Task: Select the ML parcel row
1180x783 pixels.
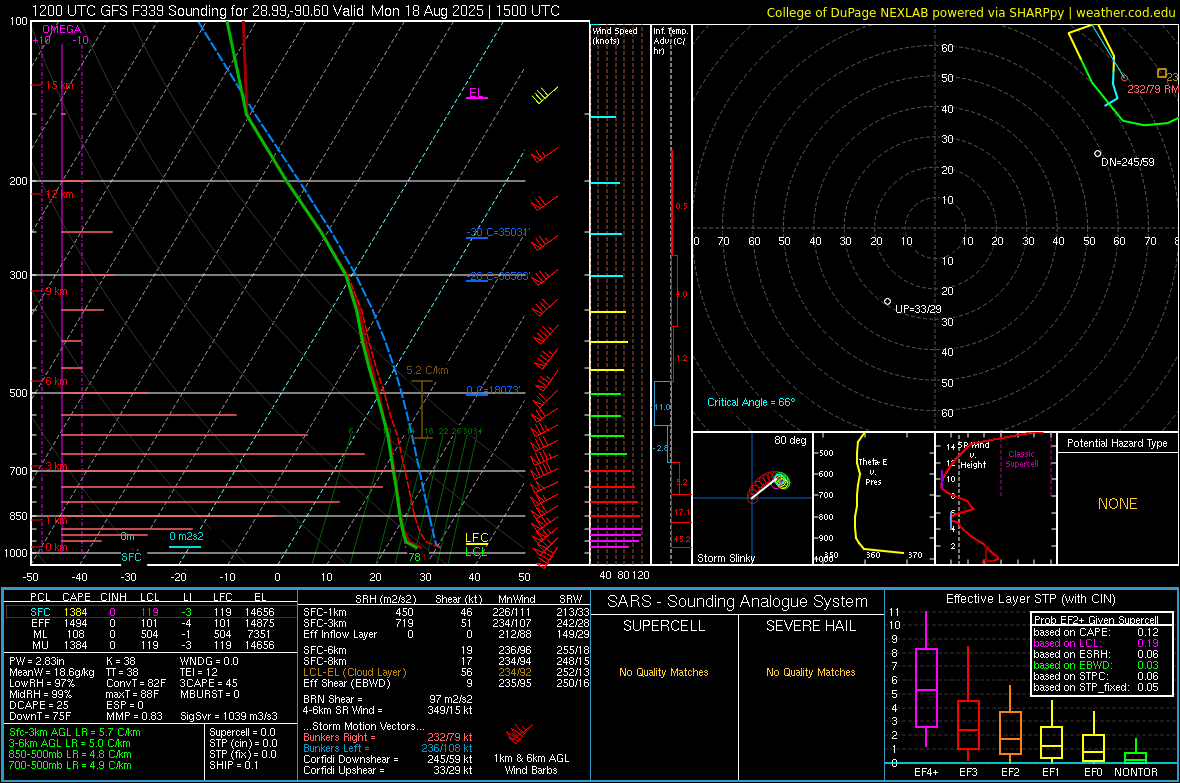Action: [x=151, y=634]
